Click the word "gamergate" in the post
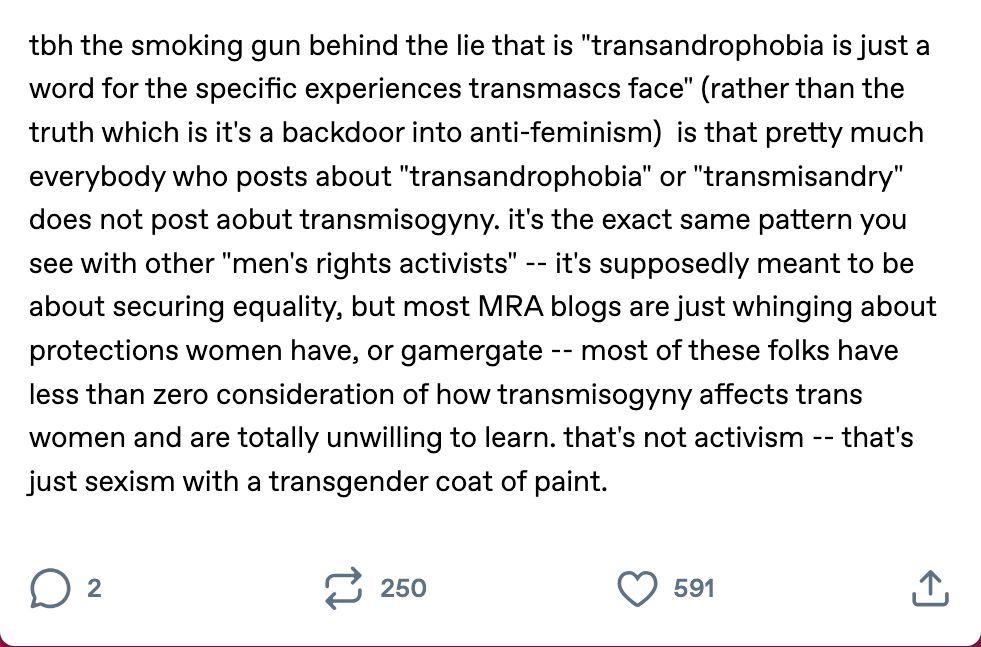 471,350
